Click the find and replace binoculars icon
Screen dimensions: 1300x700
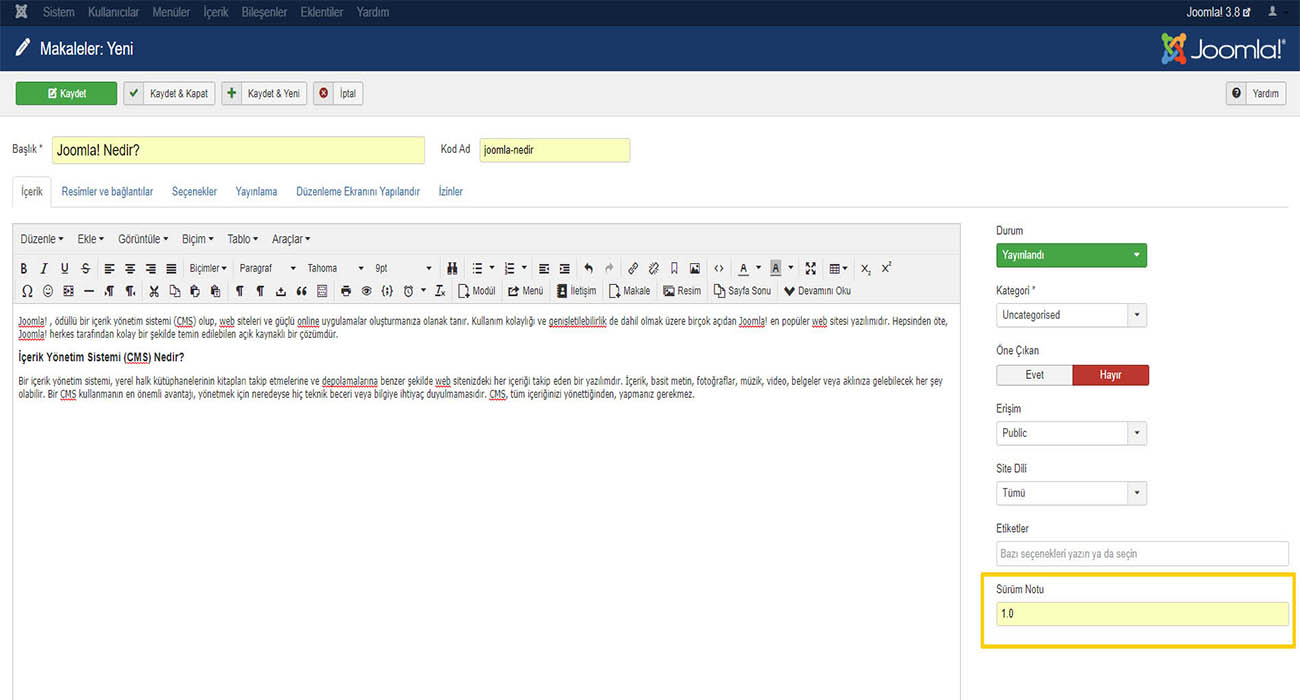[452, 268]
